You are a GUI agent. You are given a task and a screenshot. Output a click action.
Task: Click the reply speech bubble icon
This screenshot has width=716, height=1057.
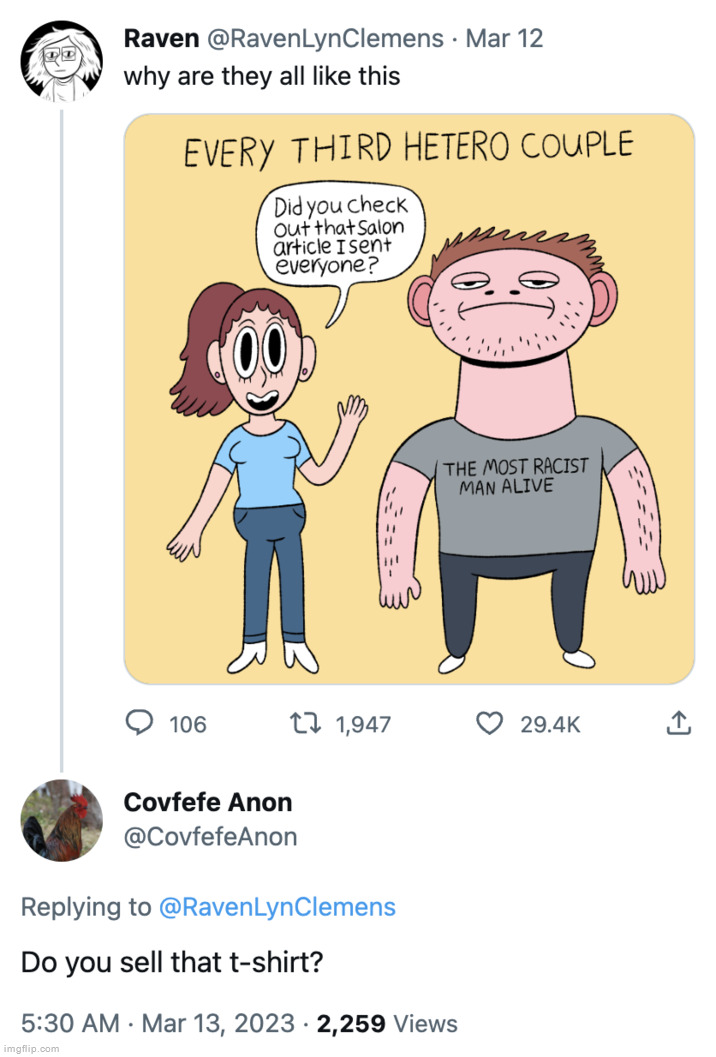137,723
